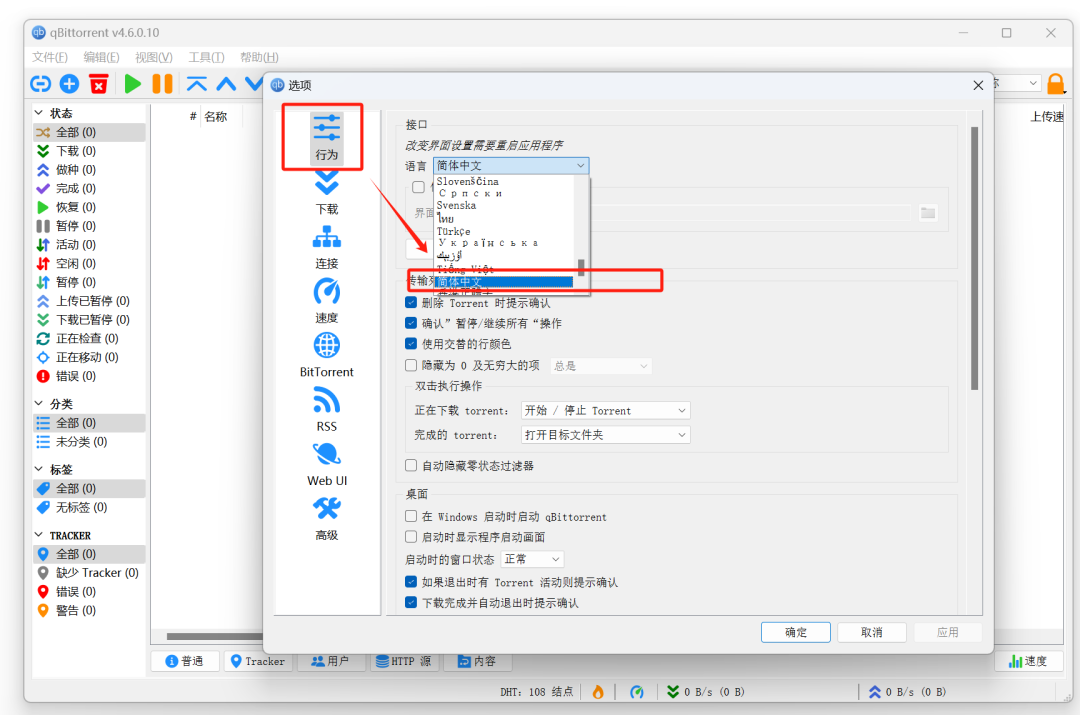This screenshot has height=715, width=1080.
Task: Toggle 删除 Torrent 时提示确认 checkbox
Action: pos(411,302)
